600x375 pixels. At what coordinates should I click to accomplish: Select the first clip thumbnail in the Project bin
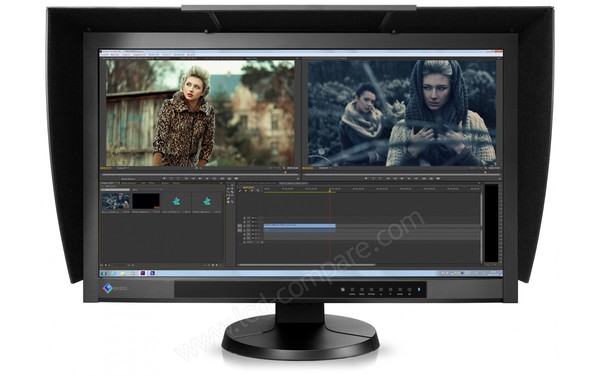[116, 201]
